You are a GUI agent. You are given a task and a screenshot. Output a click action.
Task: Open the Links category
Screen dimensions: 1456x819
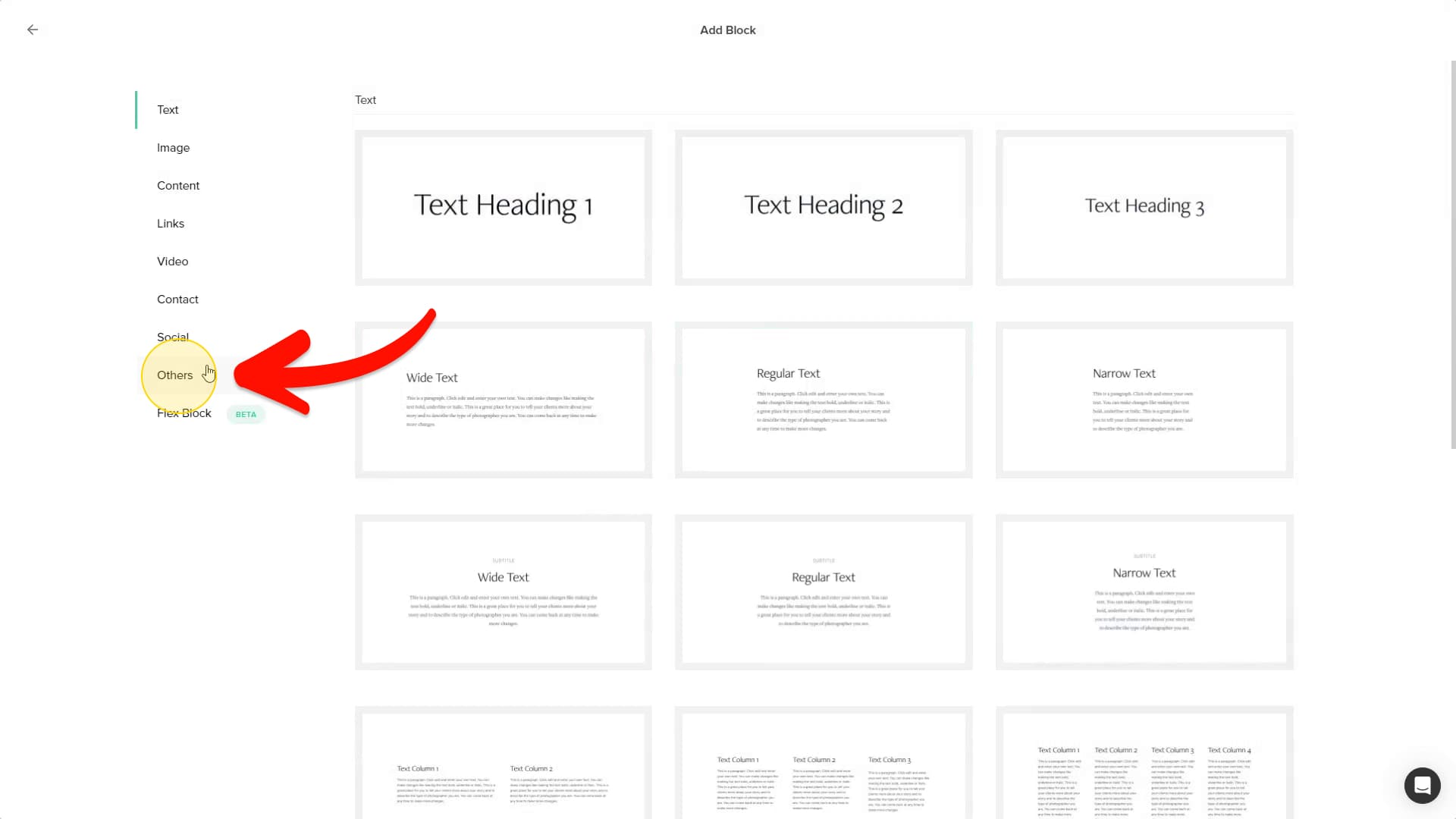[x=171, y=224]
